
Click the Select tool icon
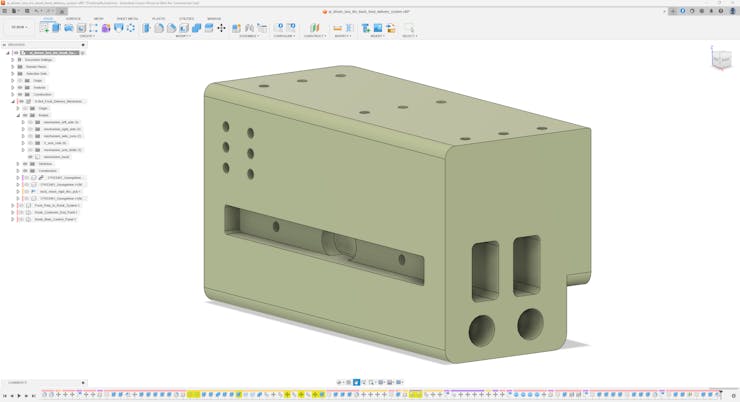[x=408, y=28]
